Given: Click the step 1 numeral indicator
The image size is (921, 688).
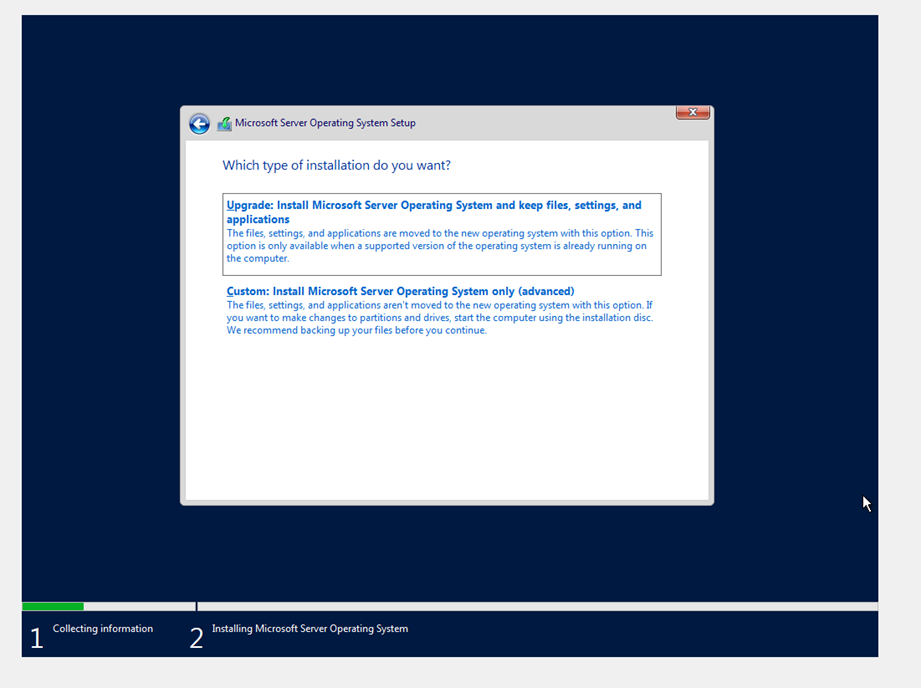Looking at the screenshot, I should (x=37, y=636).
